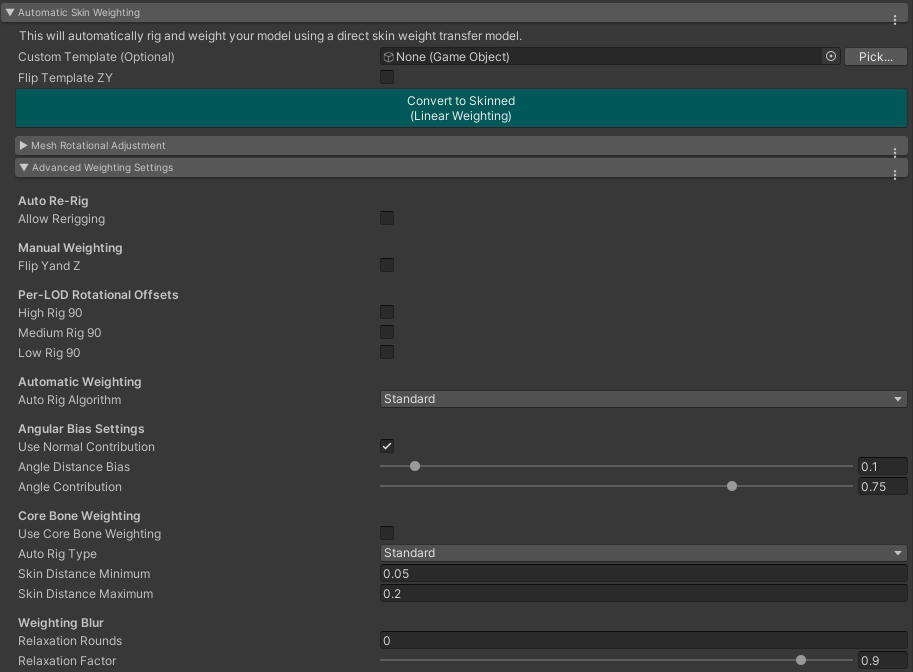Enable Allow Rerigging checkbox

387,218
